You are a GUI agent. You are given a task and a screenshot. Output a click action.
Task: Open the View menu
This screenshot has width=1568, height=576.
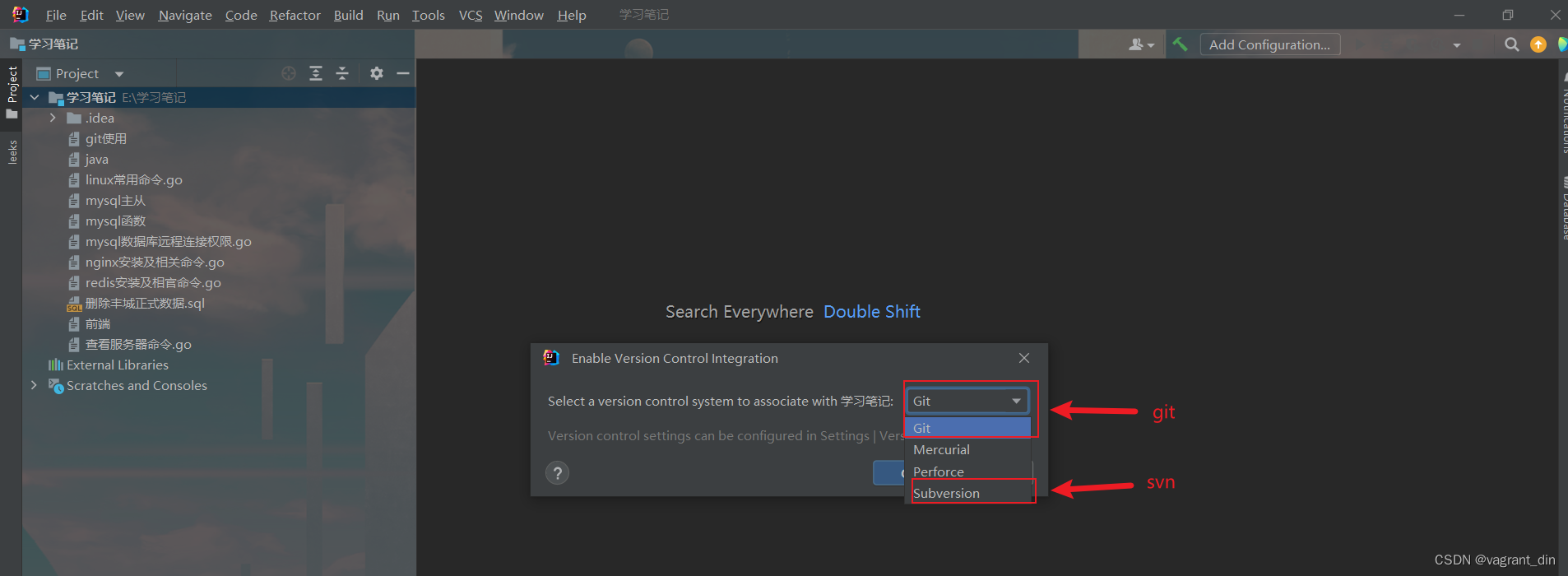click(130, 15)
